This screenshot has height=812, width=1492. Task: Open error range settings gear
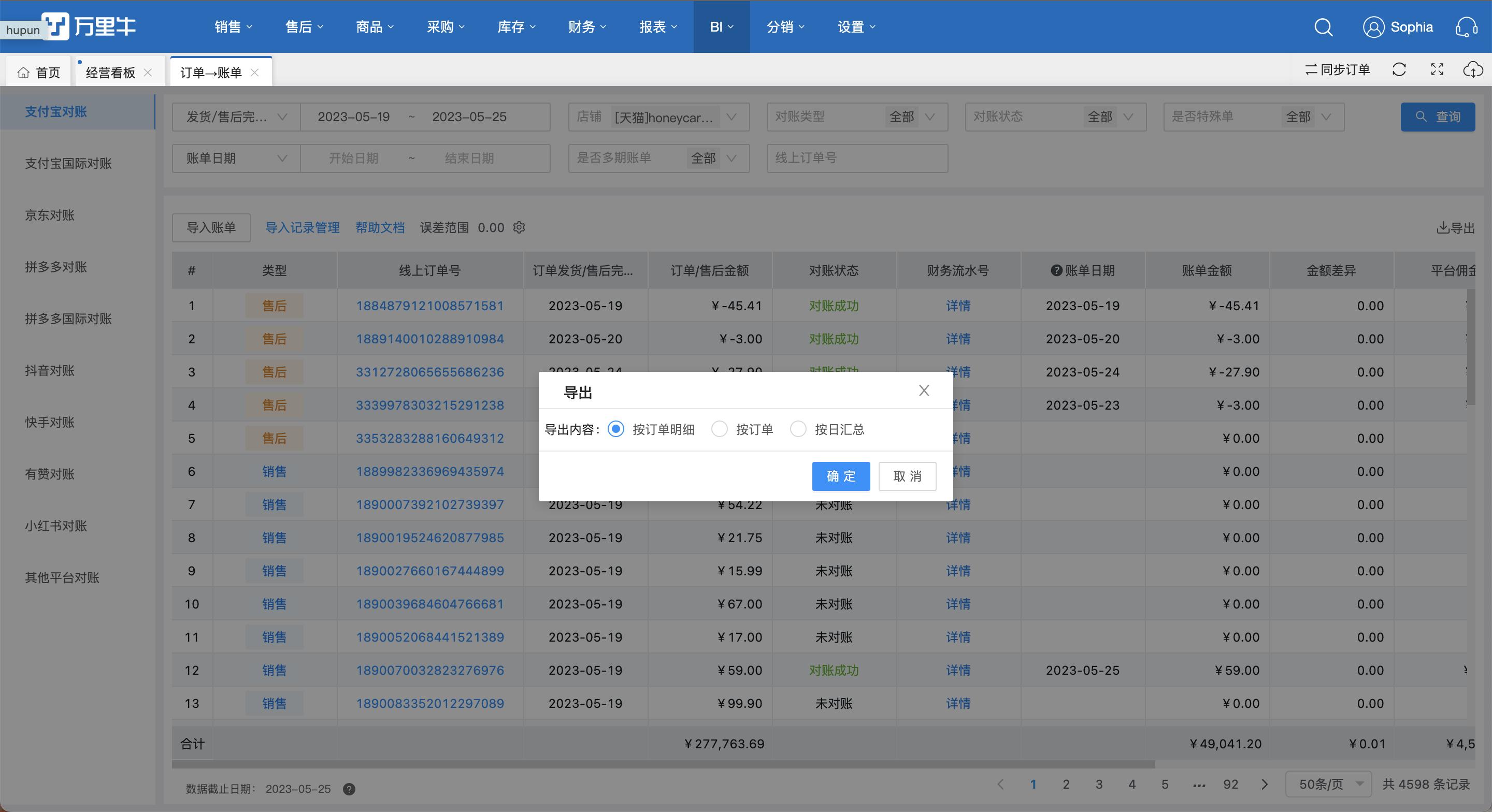coord(519,228)
